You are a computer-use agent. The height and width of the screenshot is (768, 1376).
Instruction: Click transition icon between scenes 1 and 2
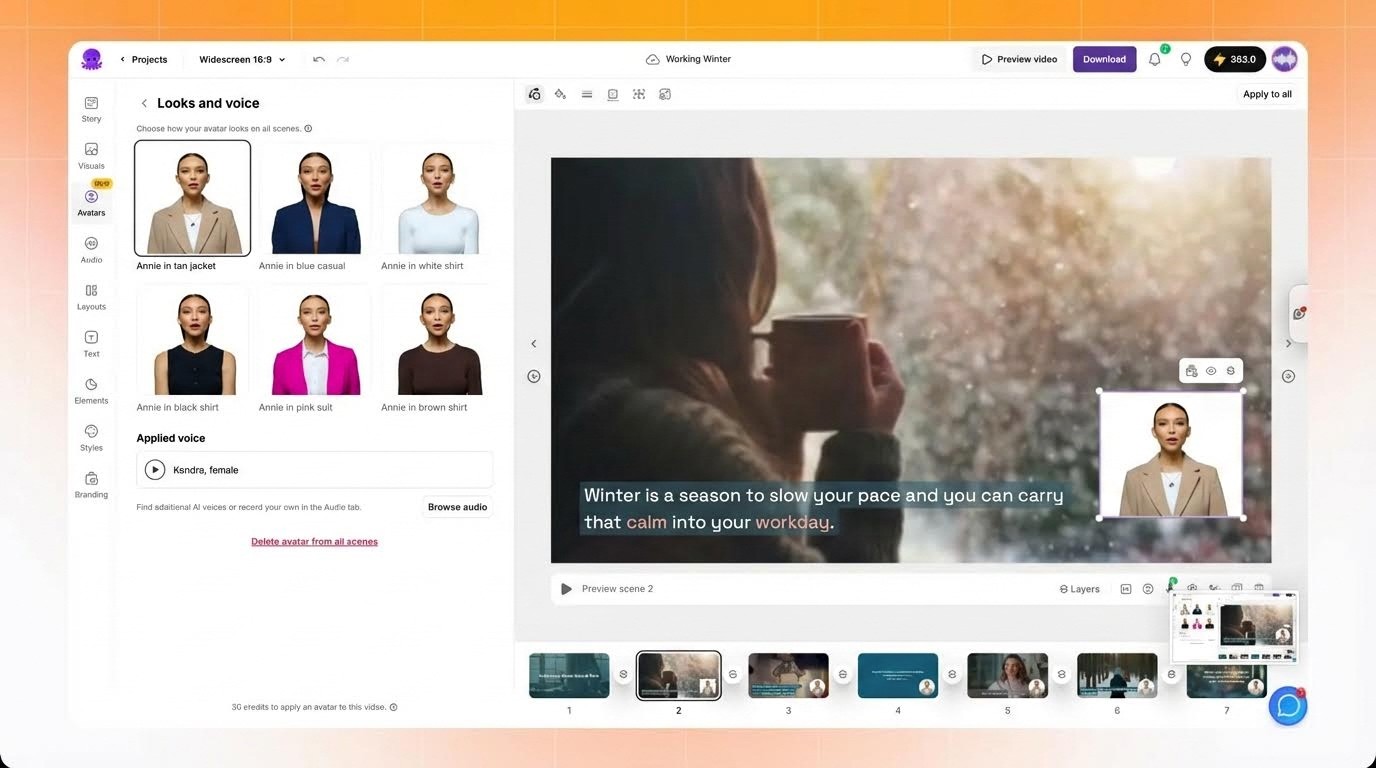pyautogui.click(x=623, y=675)
